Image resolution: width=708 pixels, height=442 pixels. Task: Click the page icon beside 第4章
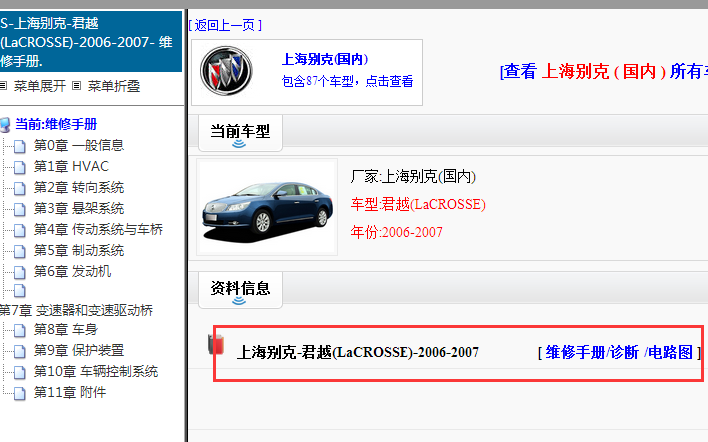click(19, 230)
